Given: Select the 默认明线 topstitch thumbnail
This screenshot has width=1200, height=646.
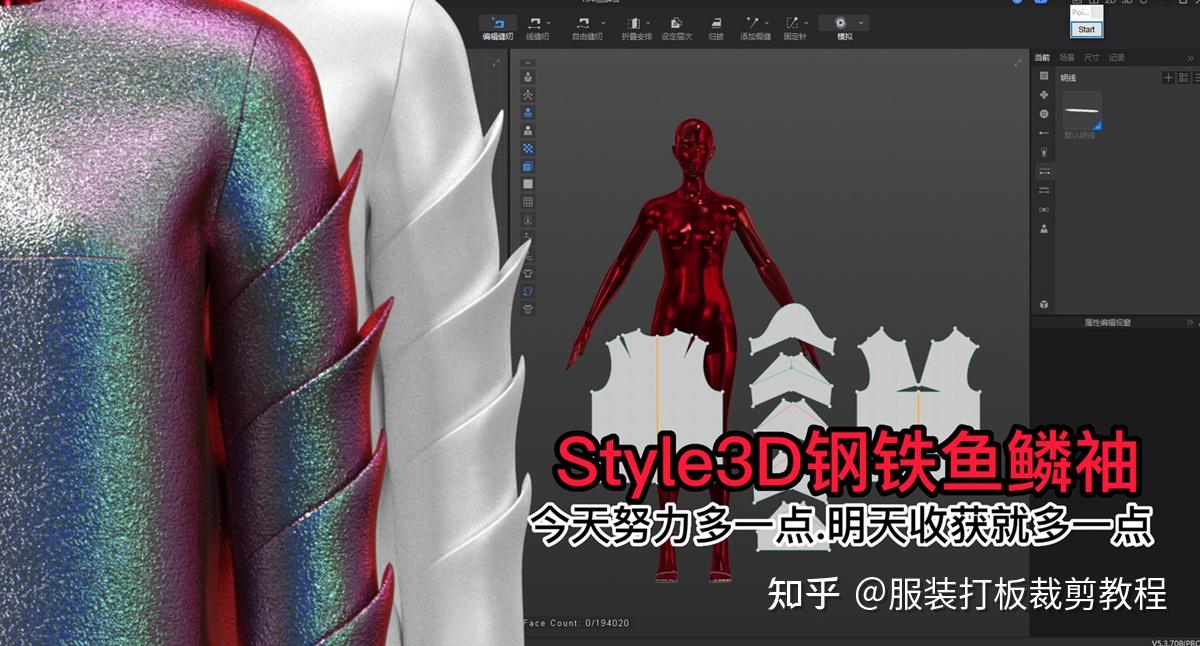Looking at the screenshot, I should click(x=1082, y=110).
